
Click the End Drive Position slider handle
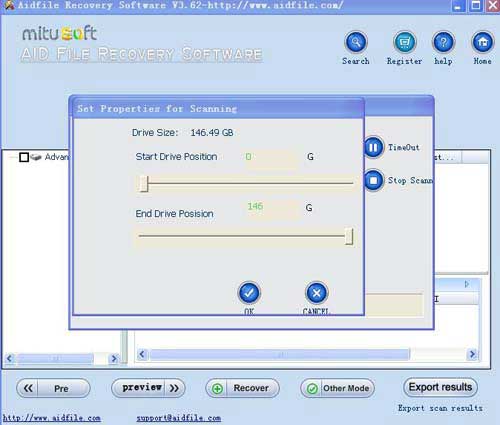point(349,236)
